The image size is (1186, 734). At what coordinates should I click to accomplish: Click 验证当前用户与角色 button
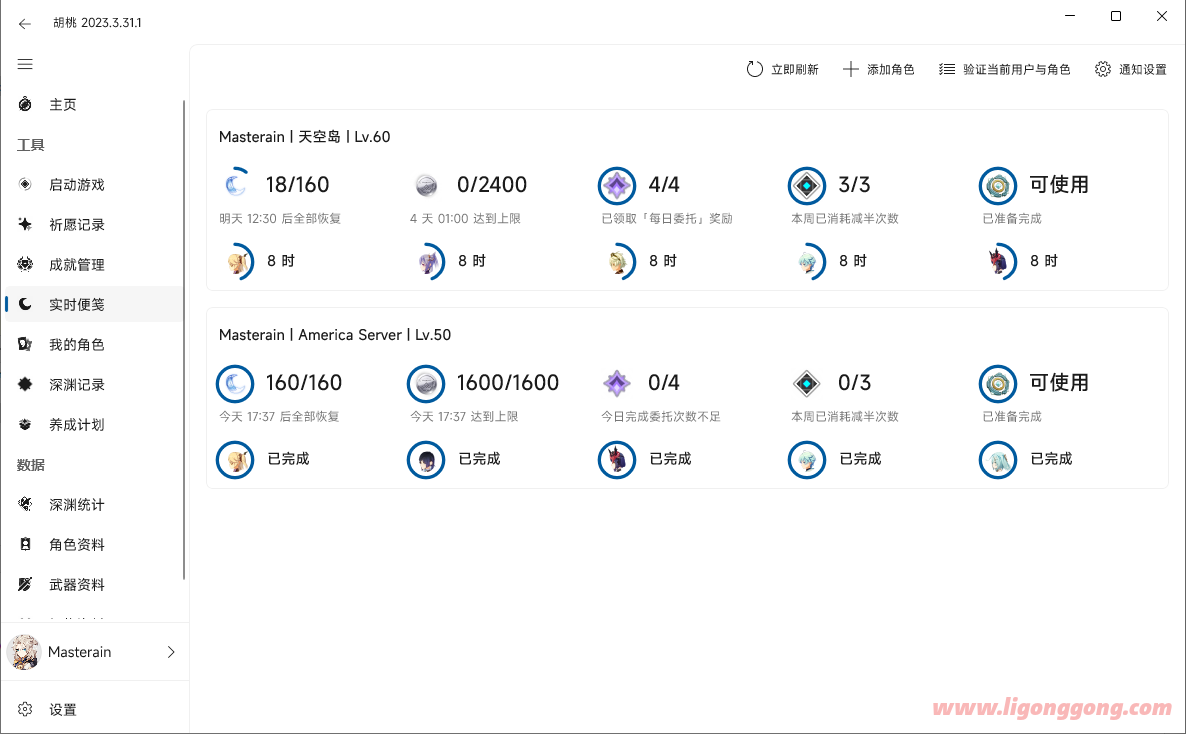pyautogui.click(x=1005, y=69)
